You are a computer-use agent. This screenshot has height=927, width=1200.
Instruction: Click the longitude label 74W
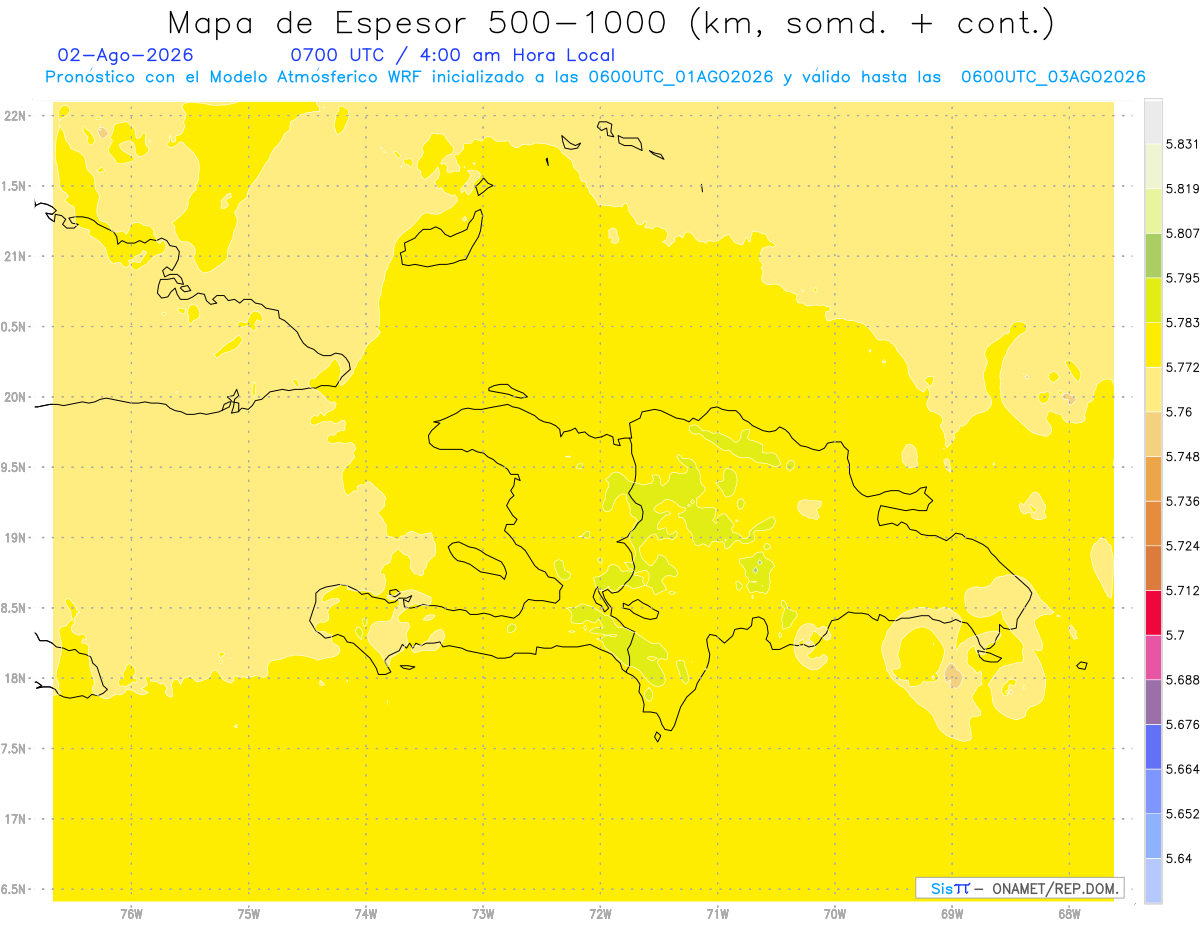point(366,914)
